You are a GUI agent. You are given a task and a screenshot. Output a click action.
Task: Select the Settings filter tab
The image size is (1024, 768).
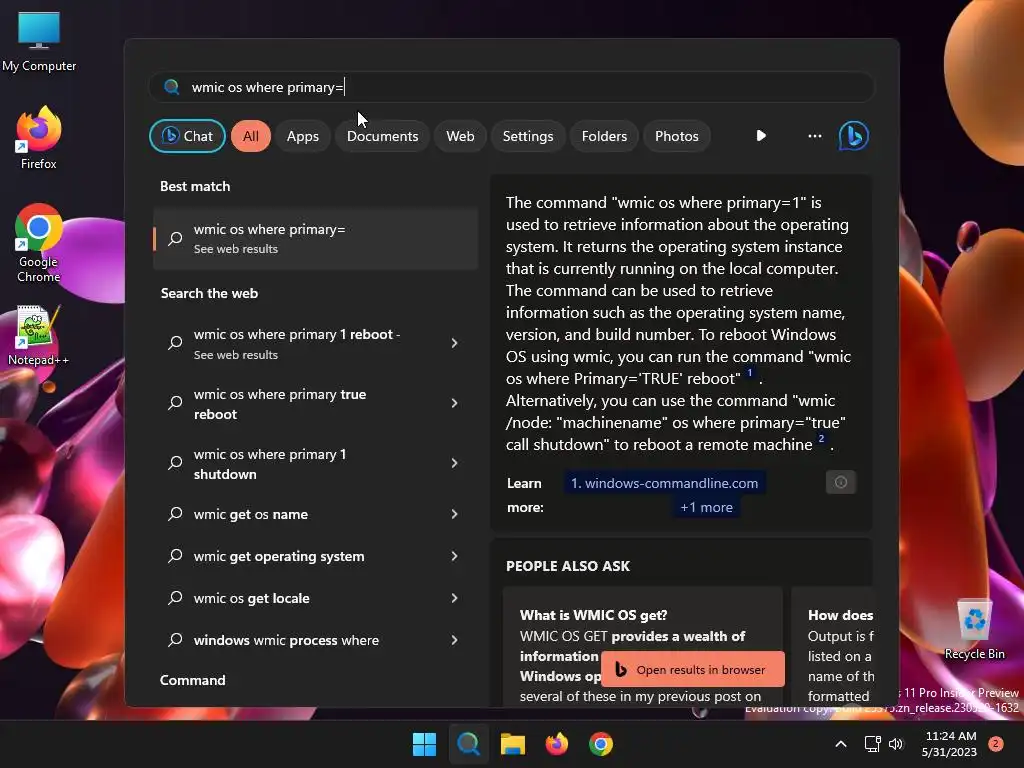(528, 136)
